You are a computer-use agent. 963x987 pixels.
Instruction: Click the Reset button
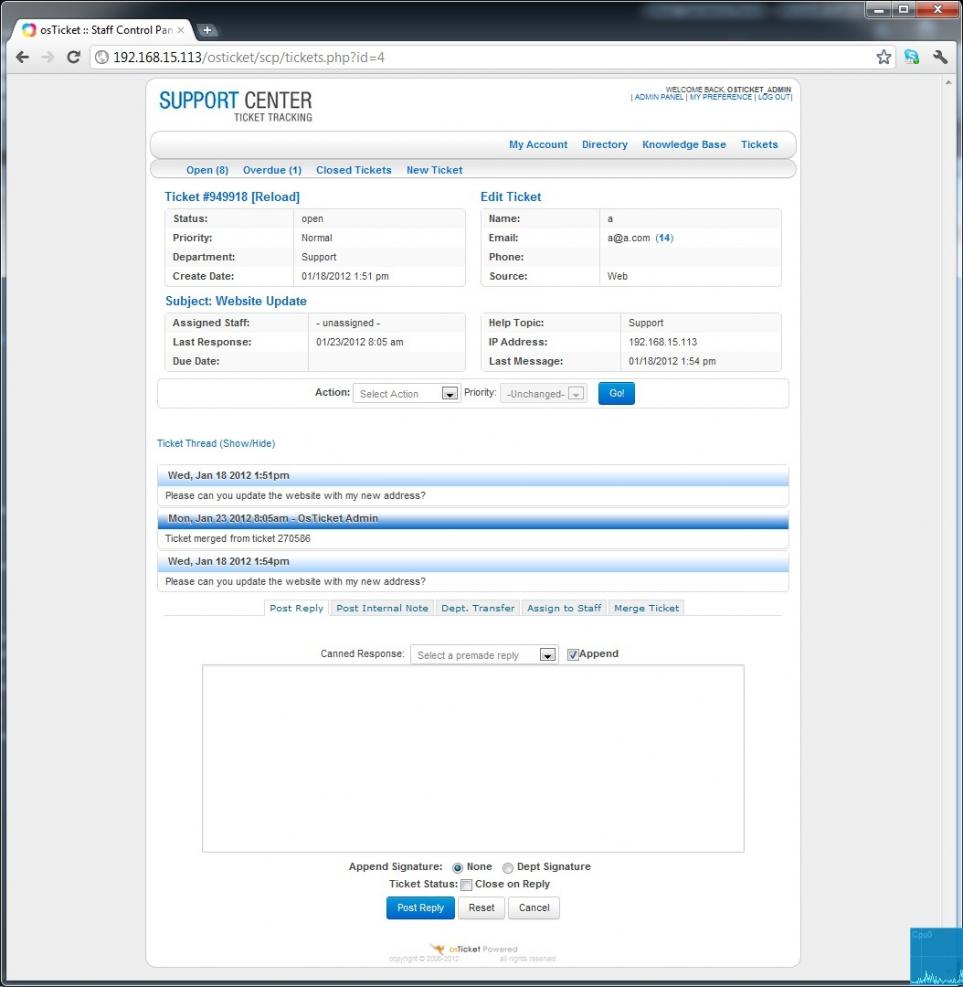coord(482,908)
